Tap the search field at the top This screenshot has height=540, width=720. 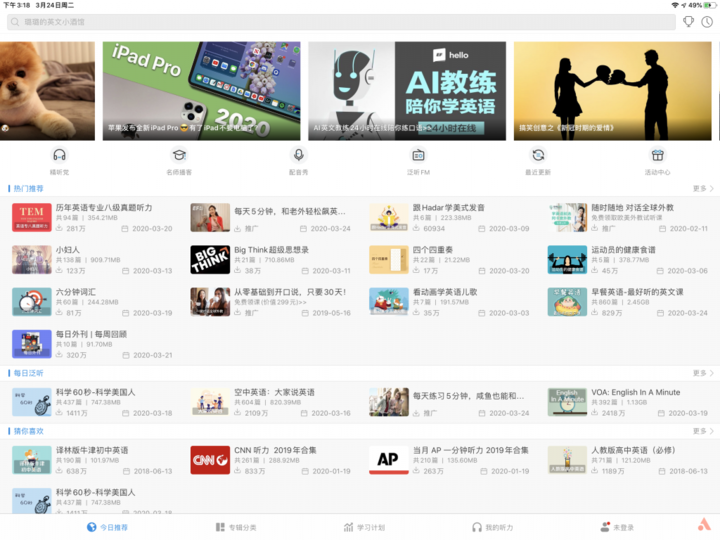341,22
